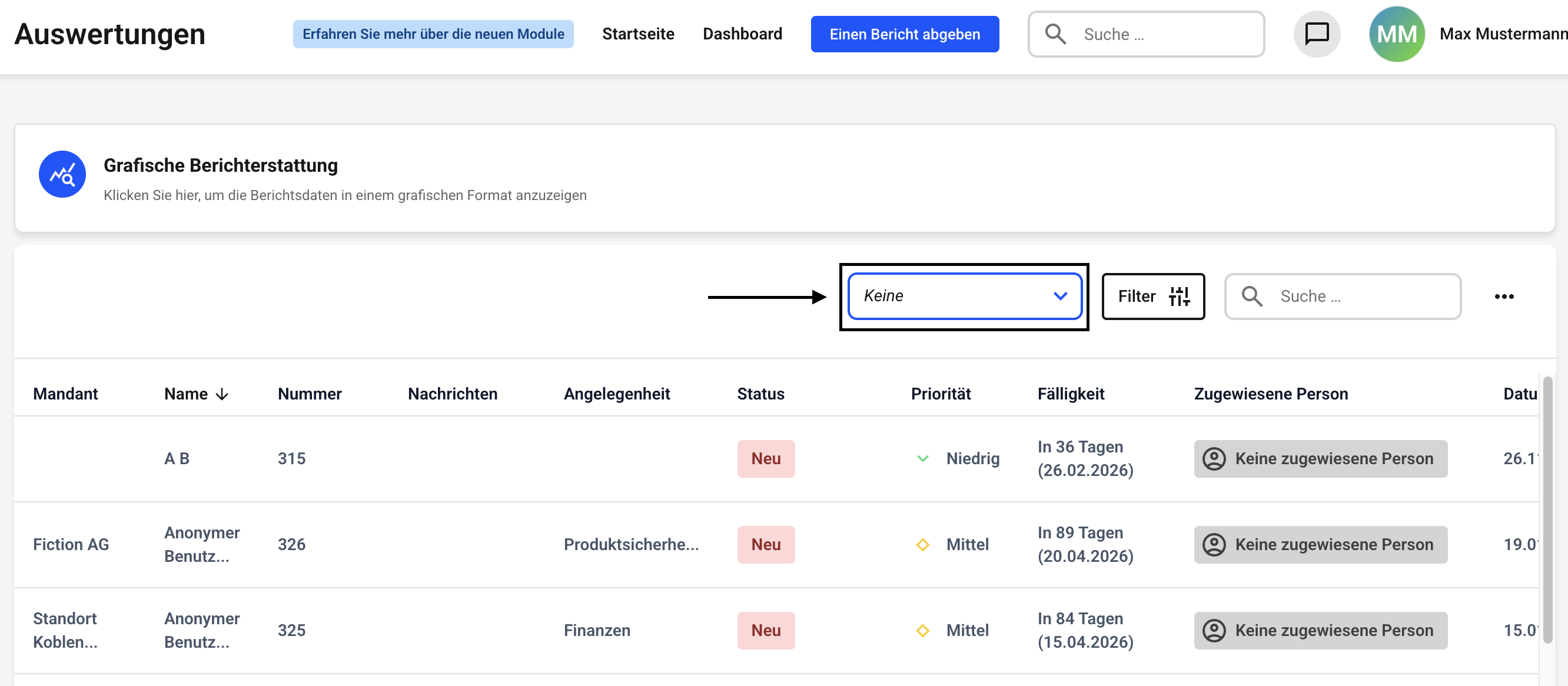Image resolution: width=1568 pixels, height=686 pixels.
Task: Click magnifier icon in top search bar
Action: pyautogui.click(x=1055, y=34)
